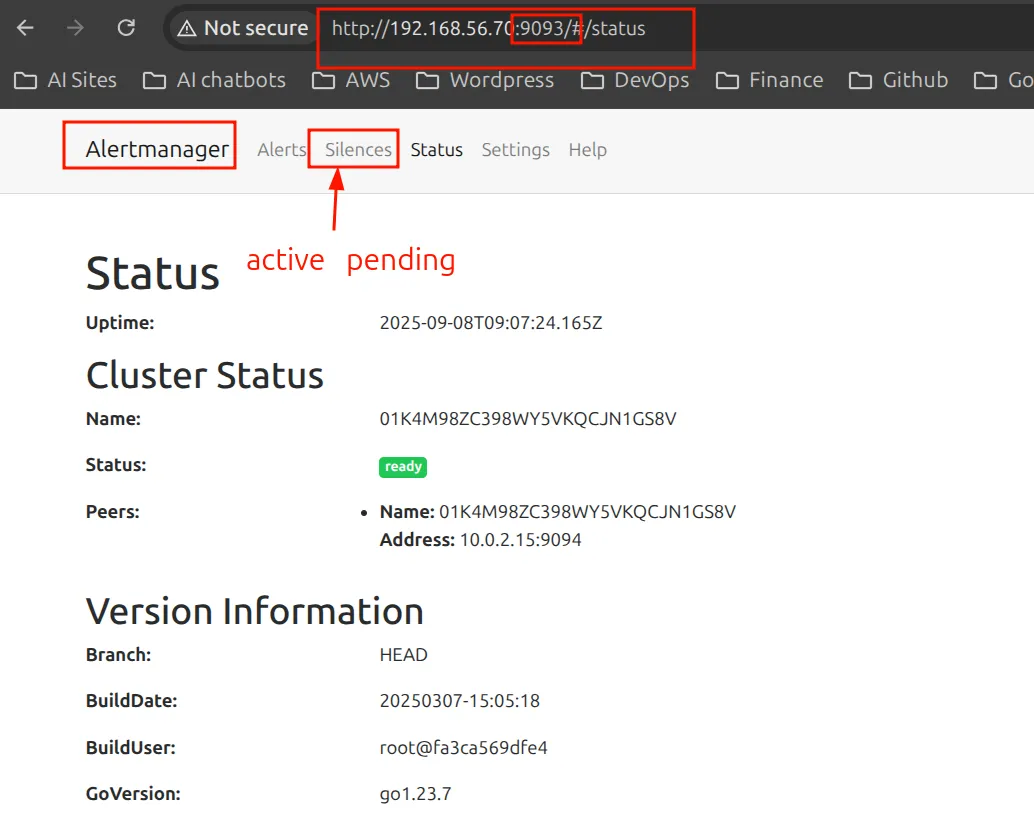Open the Alerts navigation tab

point(282,150)
